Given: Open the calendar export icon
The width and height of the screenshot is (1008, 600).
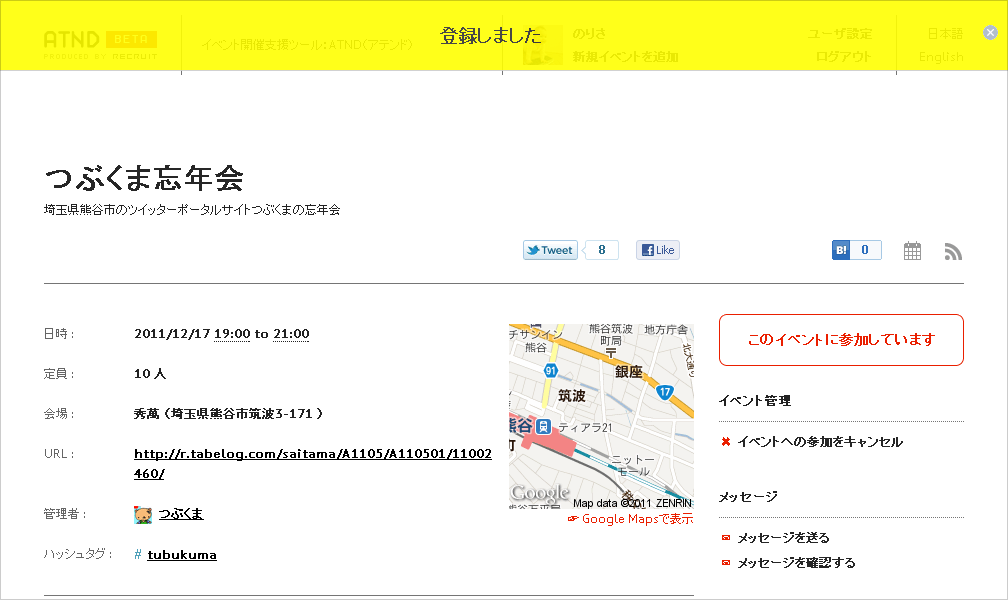Looking at the screenshot, I should click(912, 251).
